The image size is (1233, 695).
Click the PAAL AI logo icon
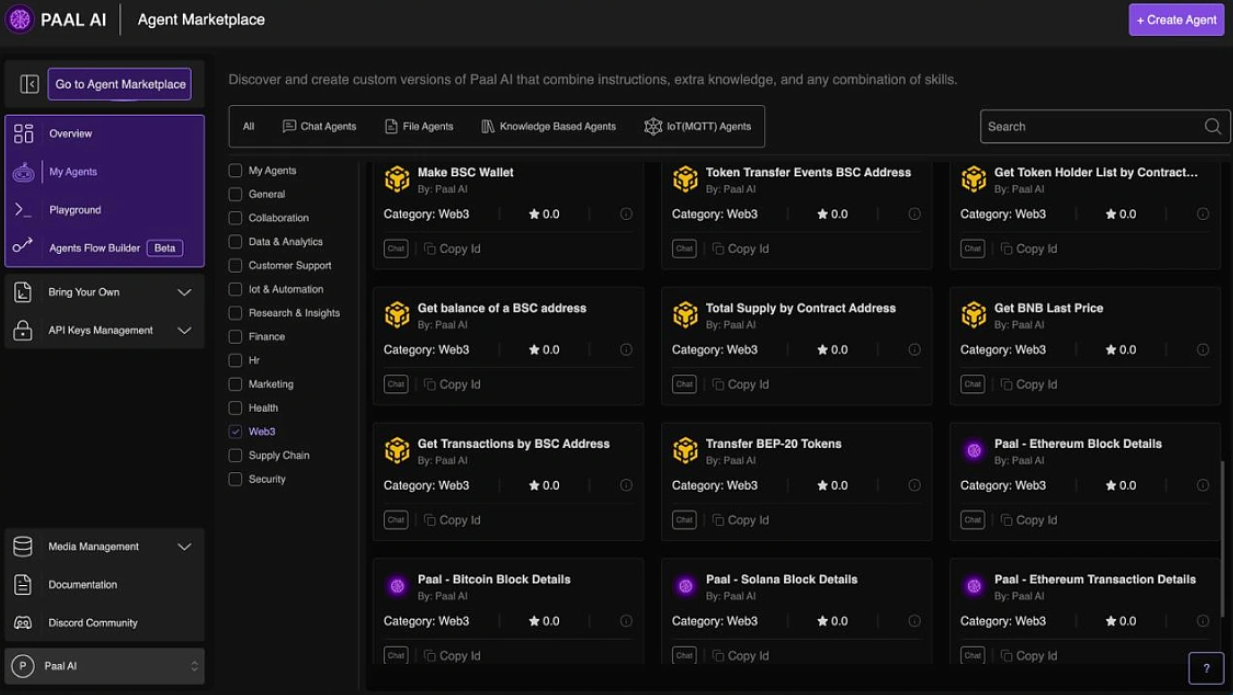[19, 19]
